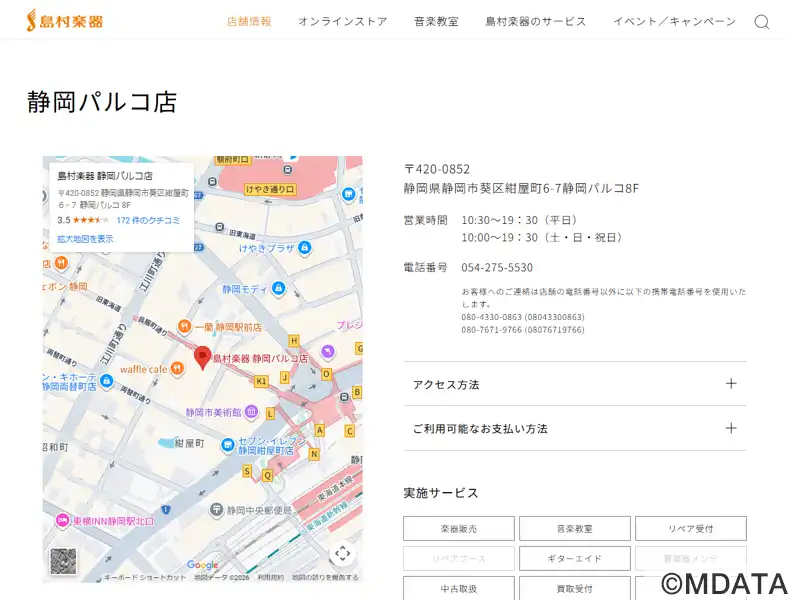Viewport: 800px width, 600px height.
Task: Open the イベント／キャンペーン menu
Action: pyautogui.click(x=674, y=21)
